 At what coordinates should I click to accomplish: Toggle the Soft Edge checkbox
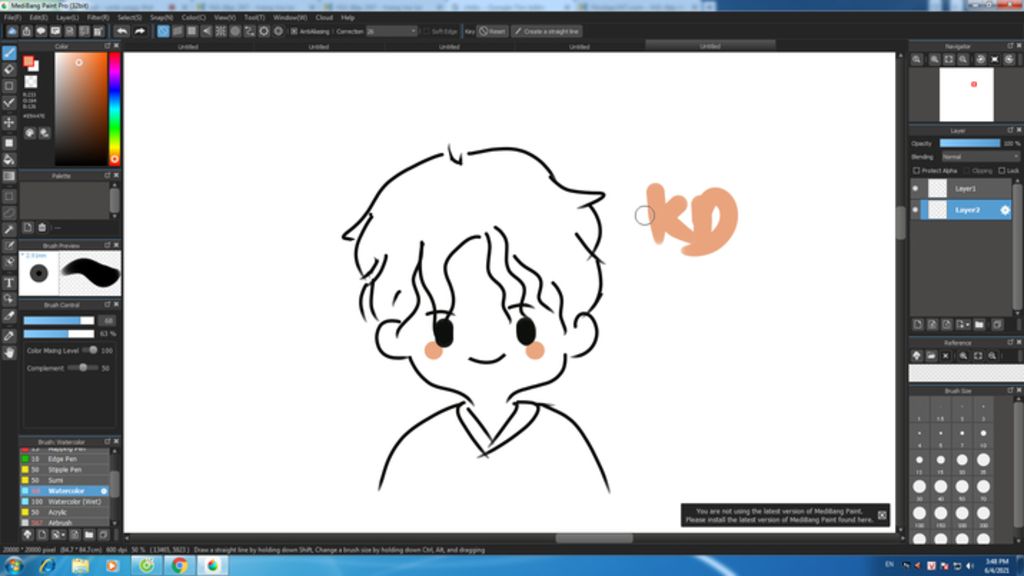(x=426, y=31)
